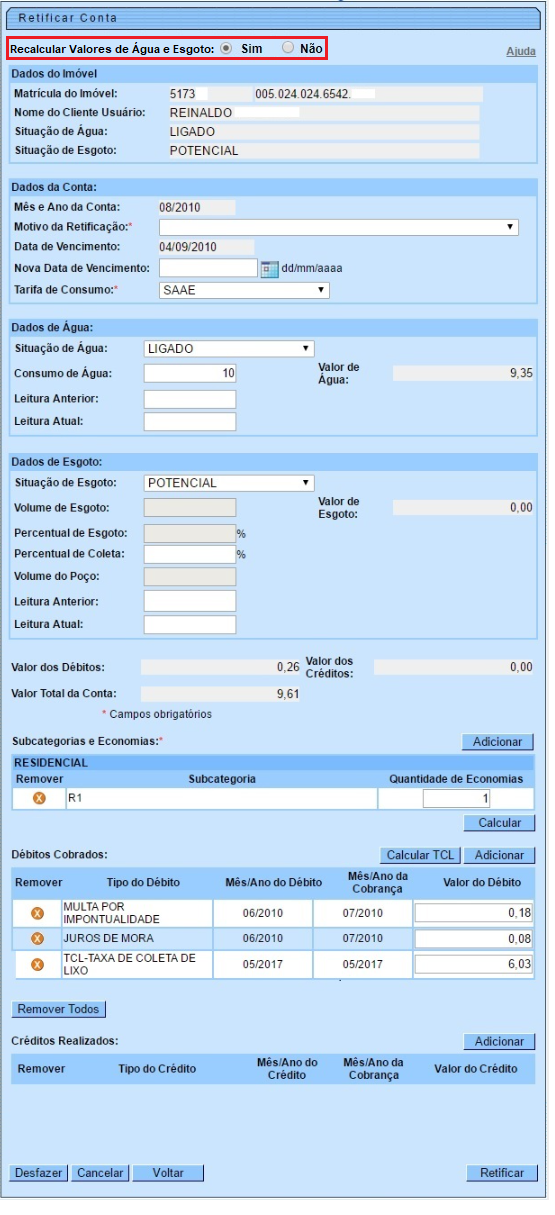Click the Calcular TCL button
Screen dimensions: 555x1215
[421, 856]
